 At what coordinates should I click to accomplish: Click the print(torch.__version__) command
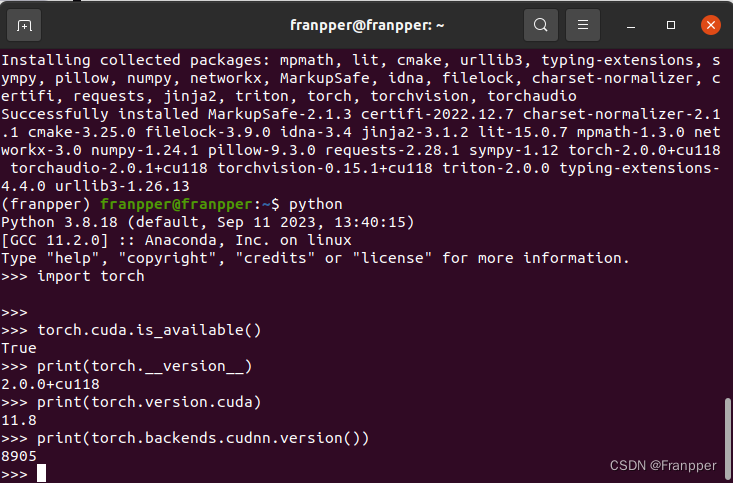[144, 366]
